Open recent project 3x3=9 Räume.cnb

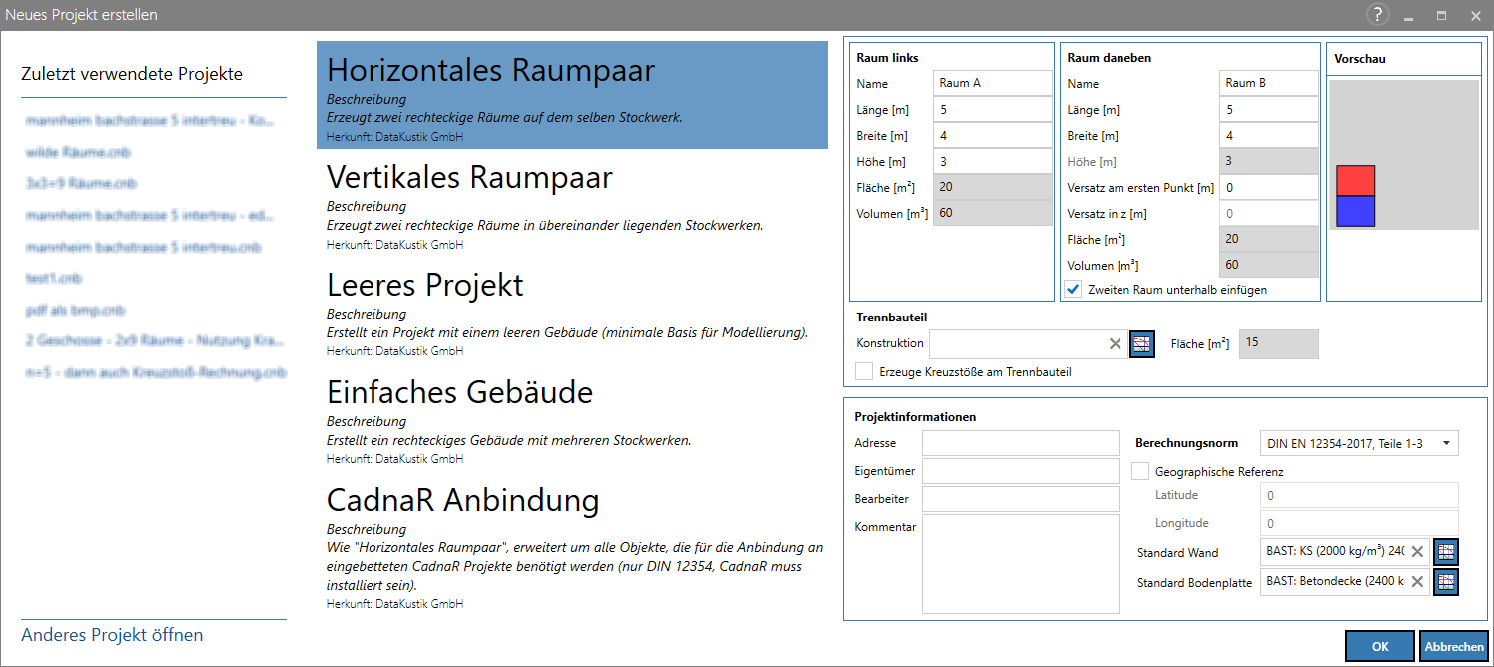(82, 184)
